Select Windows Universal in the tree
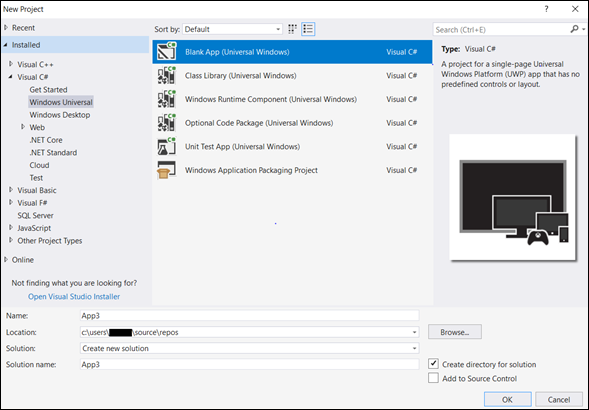Screen dimensions: 589x410 tap(61, 102)
